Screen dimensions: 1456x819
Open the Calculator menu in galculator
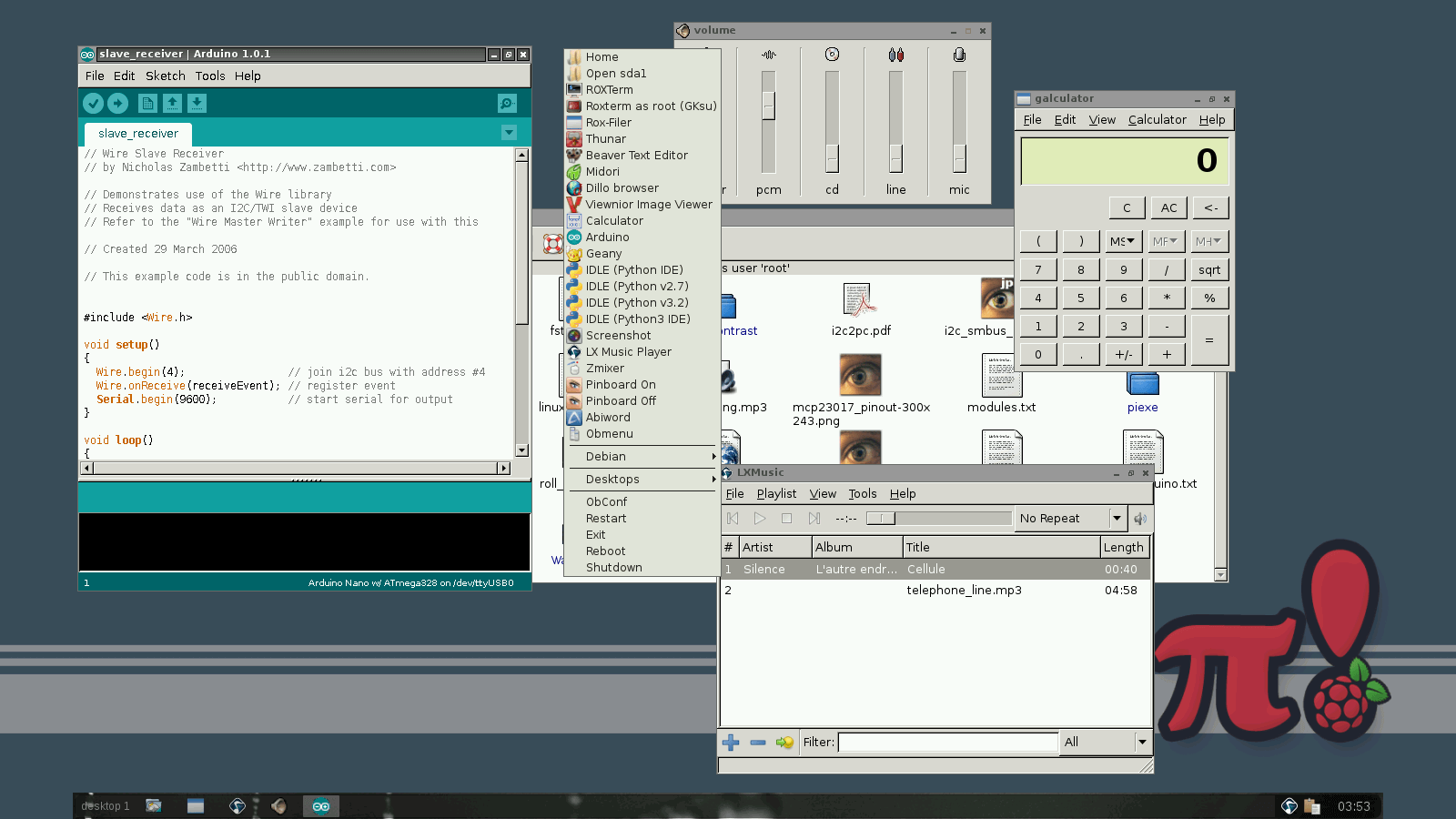(x=1157, y=120)
